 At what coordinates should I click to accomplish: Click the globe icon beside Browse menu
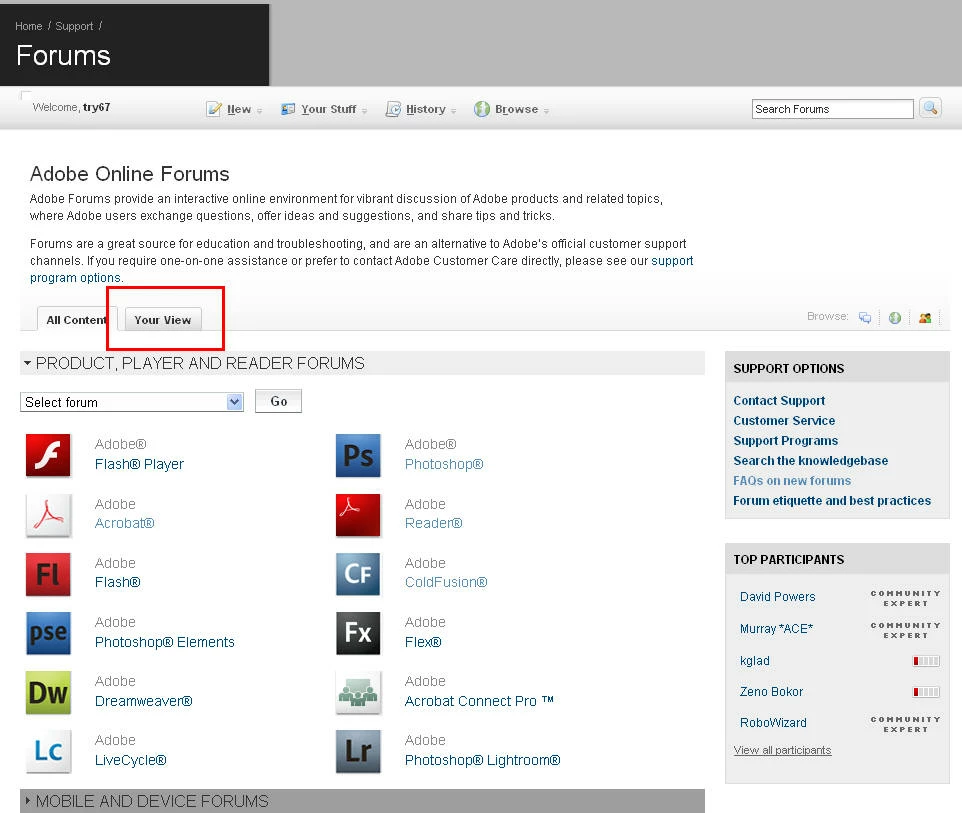click(x=482, y=109)
